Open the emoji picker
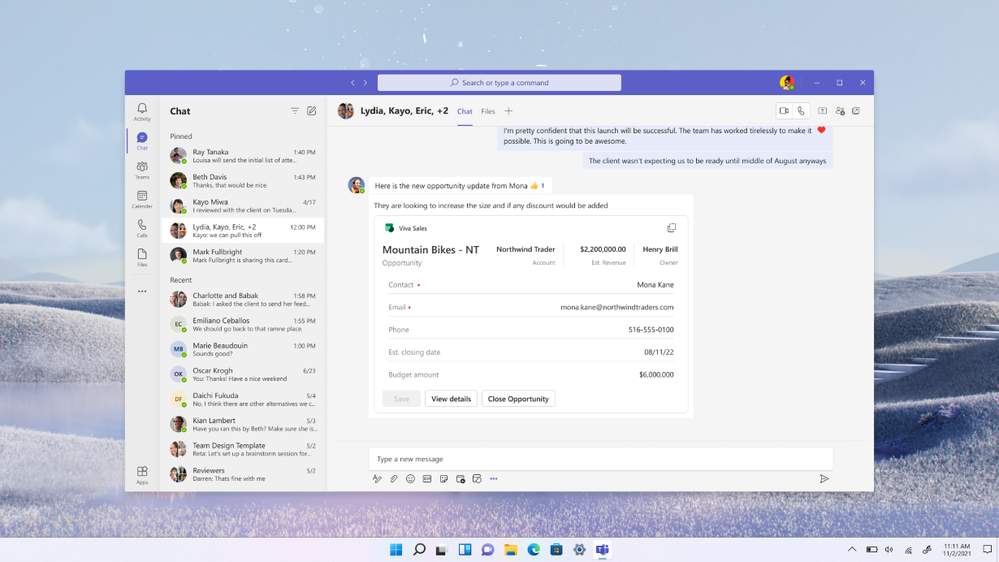Viewport: 999px width, 562px height. [x=410, y=479]
